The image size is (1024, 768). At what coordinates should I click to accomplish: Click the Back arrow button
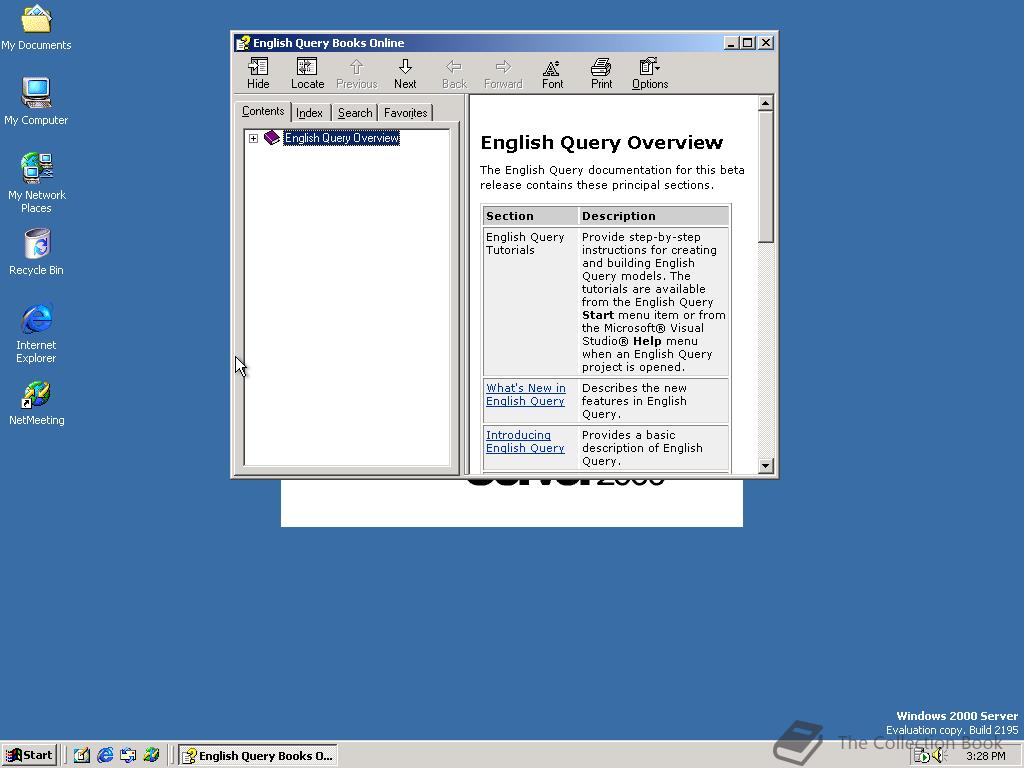[454, 73]
